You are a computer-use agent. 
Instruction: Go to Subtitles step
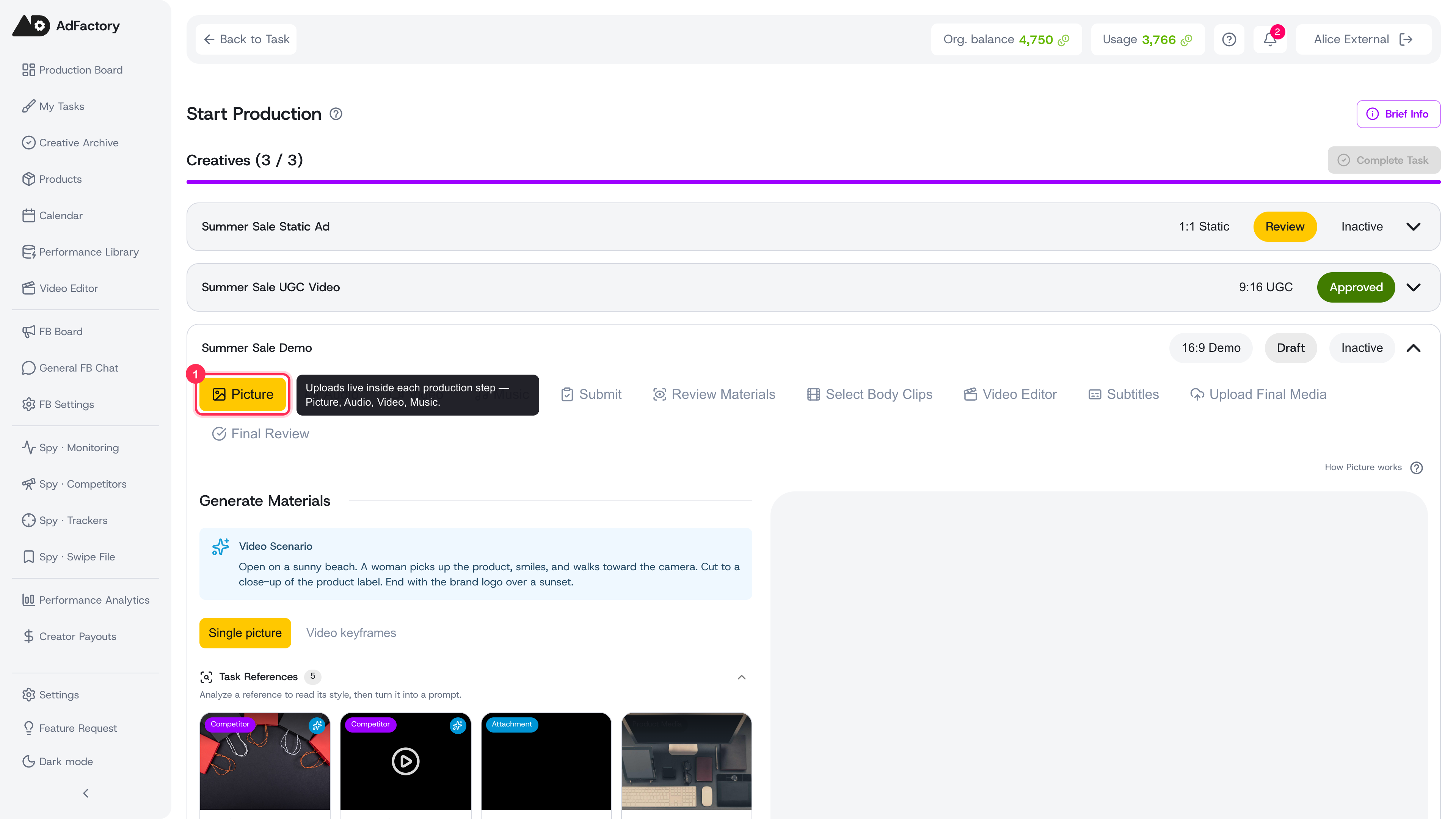[x=1123, y=394]
